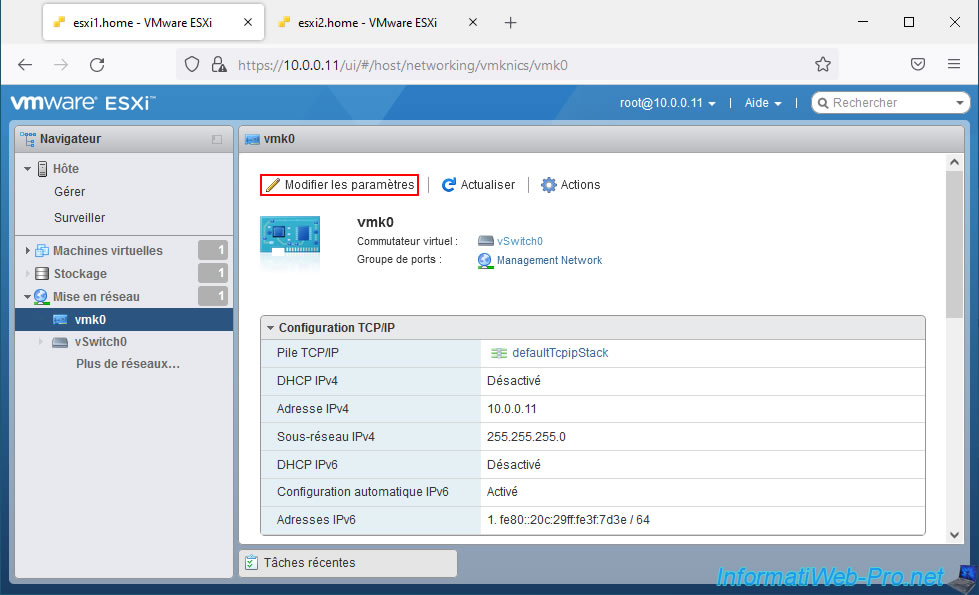Open the vSwitch0 virtual switch link
This screenshot has width=979, height=595.
[519, 241]
